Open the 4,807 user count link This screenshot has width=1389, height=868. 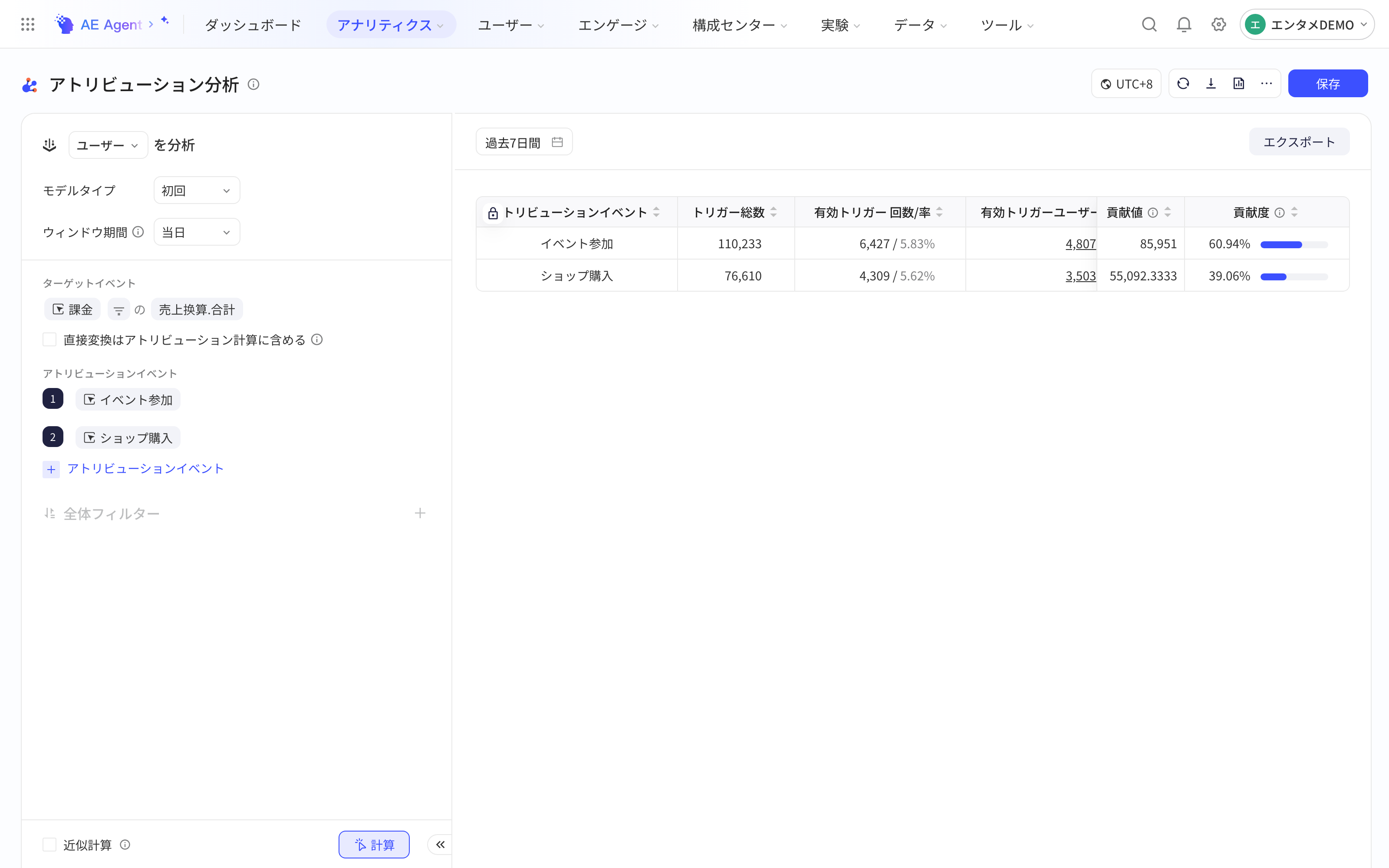tap(1080, 244)
